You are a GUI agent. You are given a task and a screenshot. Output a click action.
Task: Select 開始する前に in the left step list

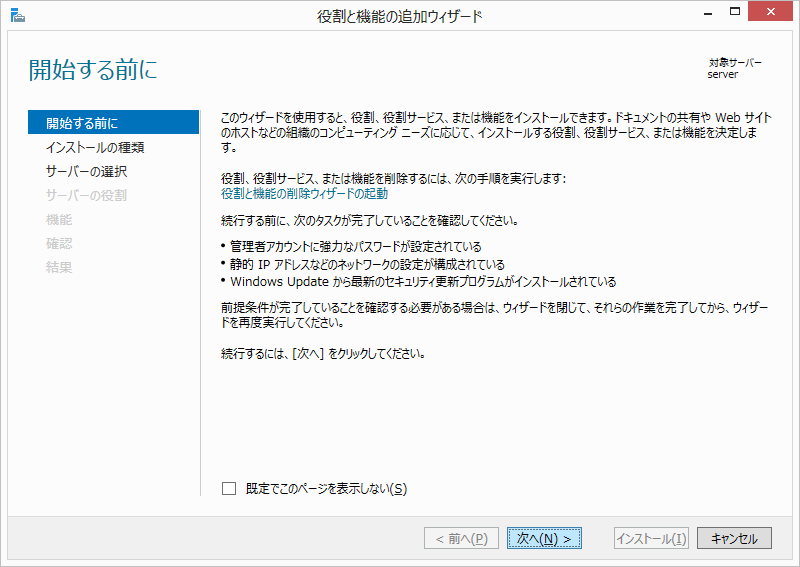[x=82, y=123]
